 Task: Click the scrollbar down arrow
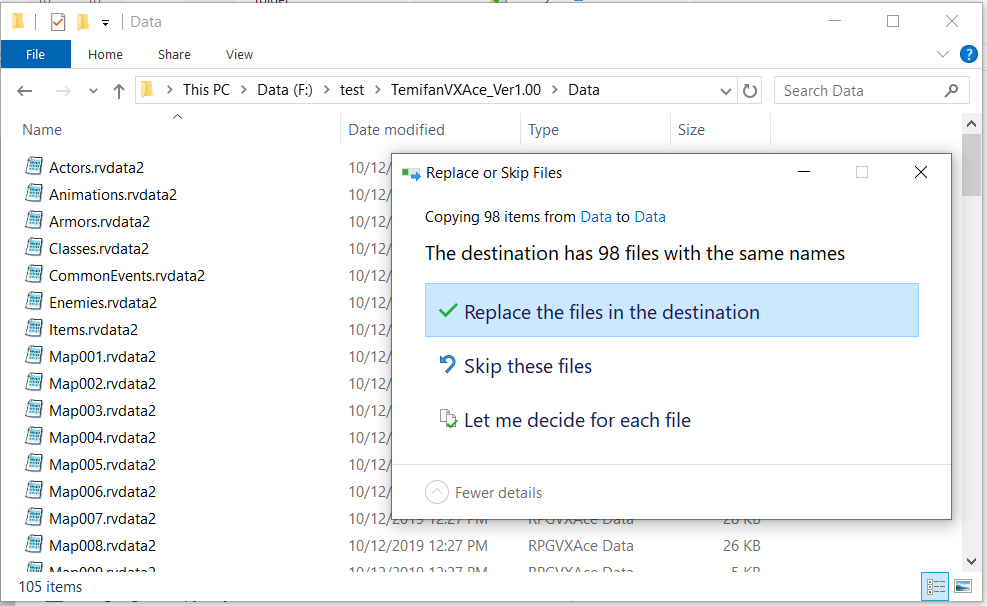[971, 561]
